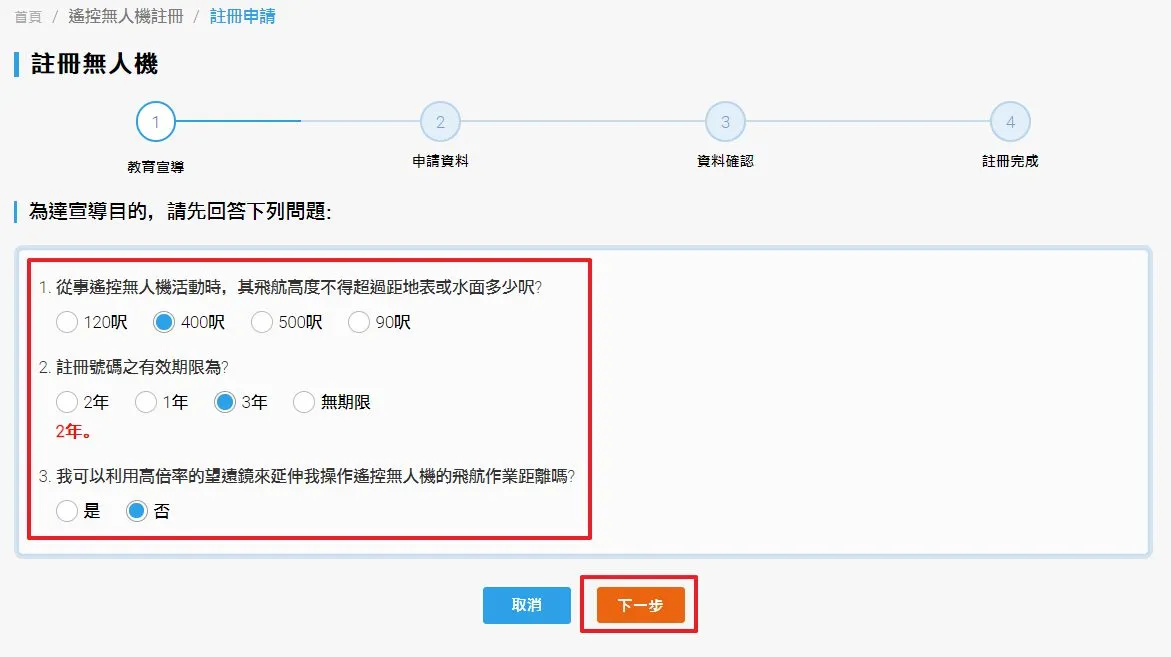
Task: Click step 2 circle 申請資料
Action: click(441, 122)
